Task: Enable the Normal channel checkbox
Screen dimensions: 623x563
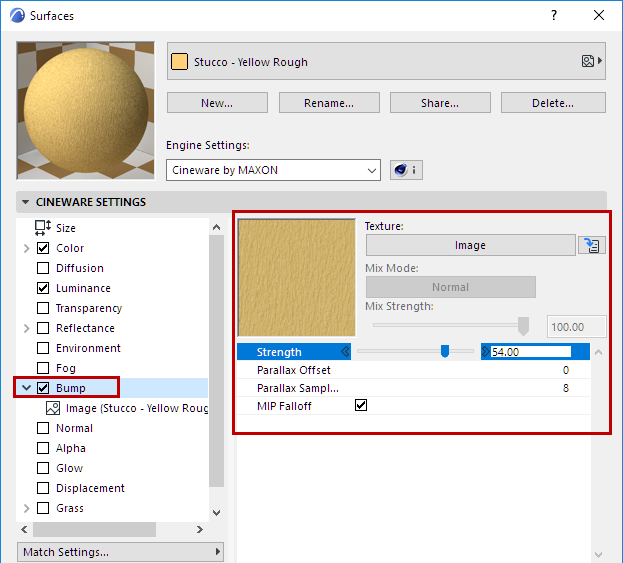Action: (x=43, y=428)
